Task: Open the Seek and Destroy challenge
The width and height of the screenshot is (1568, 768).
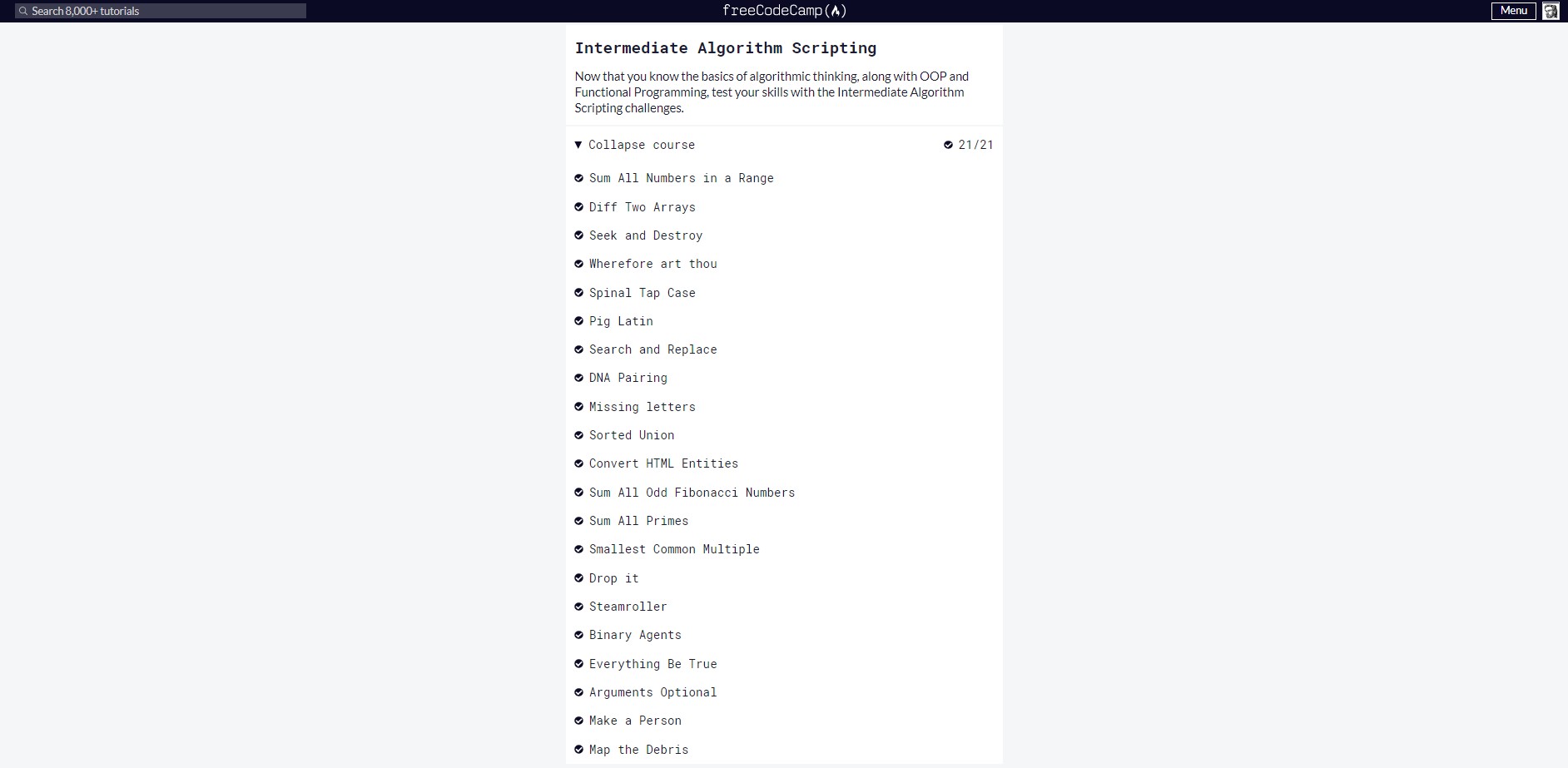Action: click(x=646, y=235)
